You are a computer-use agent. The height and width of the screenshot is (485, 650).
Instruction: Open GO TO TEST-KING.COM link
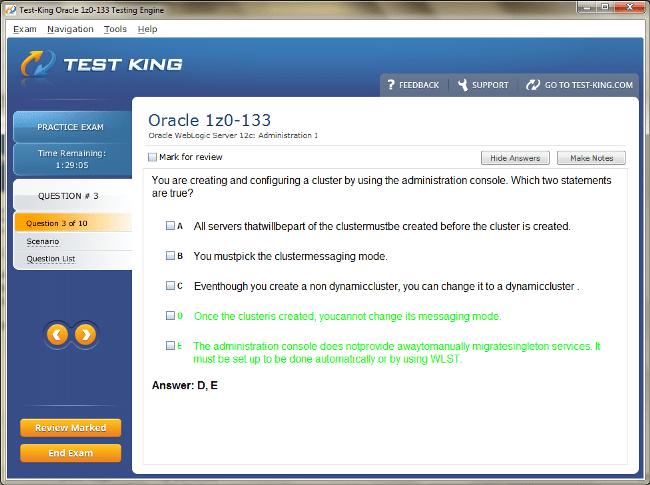pyautogui.click(x=589, y=85)
